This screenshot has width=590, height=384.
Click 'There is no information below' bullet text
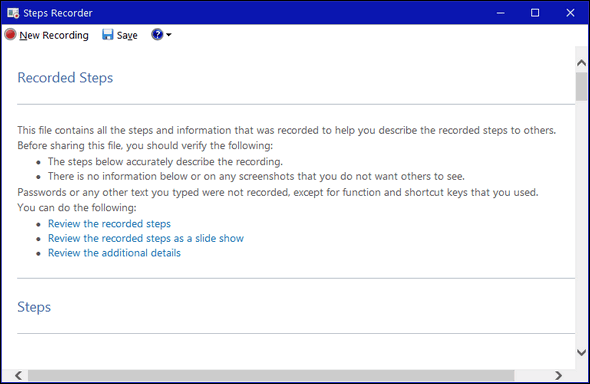(x=256, y=176)
